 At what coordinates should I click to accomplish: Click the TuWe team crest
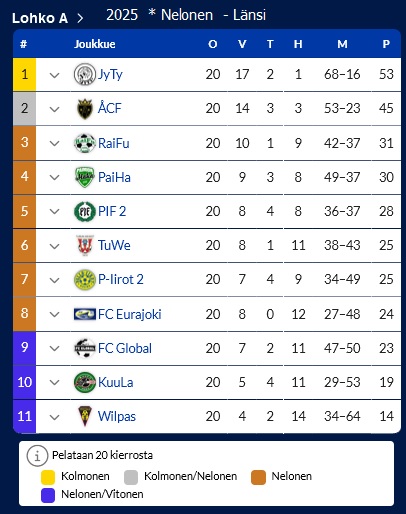click(85, 245)
